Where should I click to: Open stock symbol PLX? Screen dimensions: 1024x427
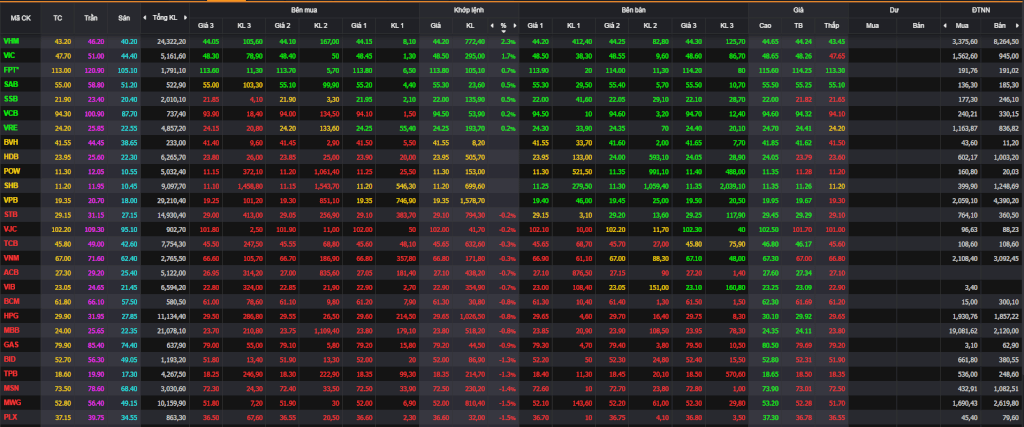(10, 416)
